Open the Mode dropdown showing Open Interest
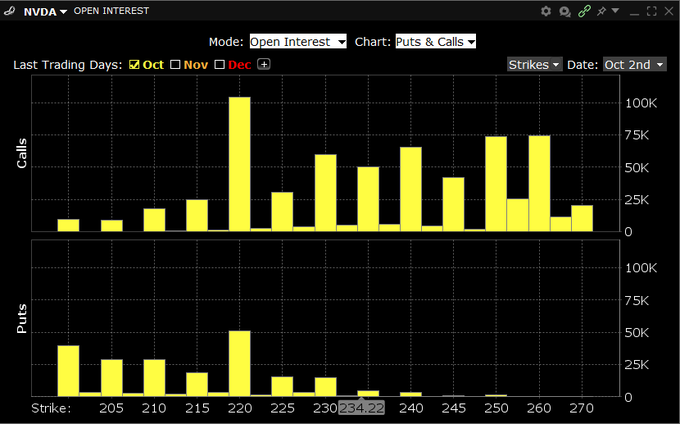The height and width of the screenshot is (424, 680). click(298, 42)
